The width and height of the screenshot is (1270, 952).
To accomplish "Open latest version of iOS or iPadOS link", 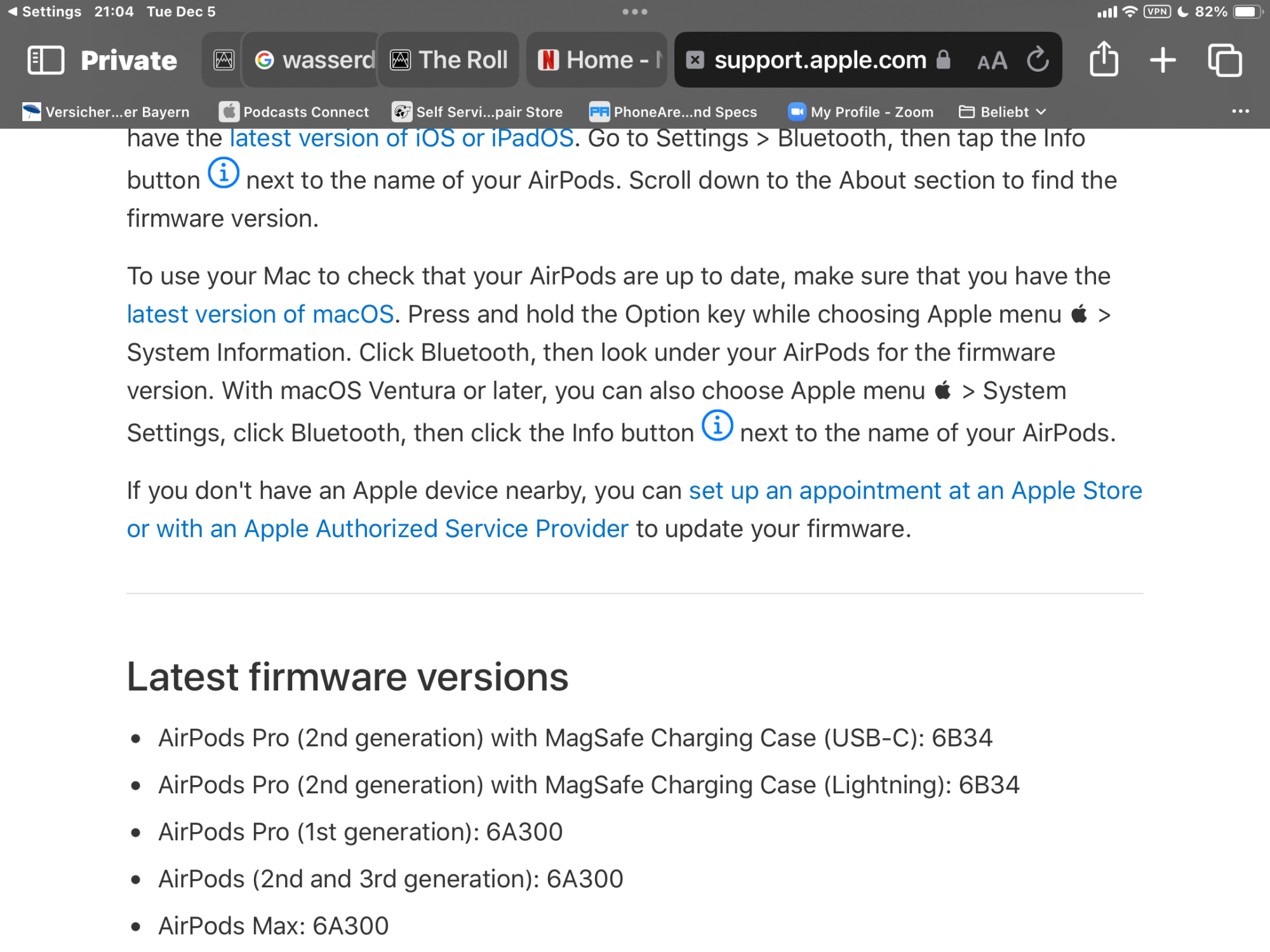I will (x=401, y=138).
